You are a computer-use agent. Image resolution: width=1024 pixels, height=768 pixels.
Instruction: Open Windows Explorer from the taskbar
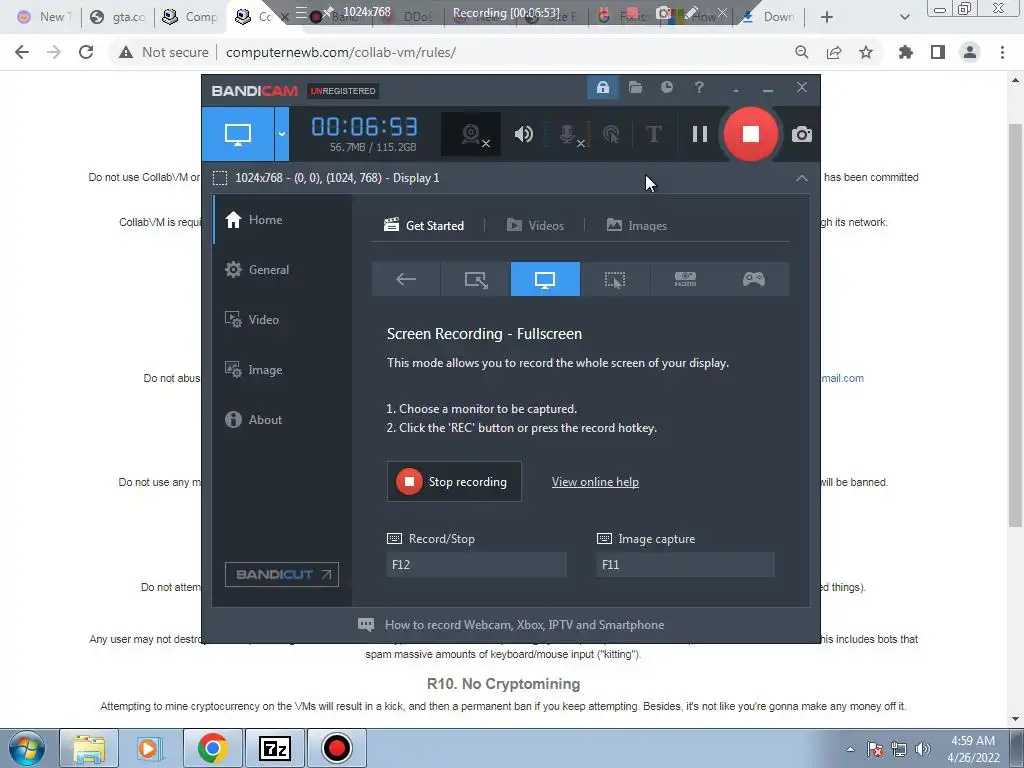89,748
